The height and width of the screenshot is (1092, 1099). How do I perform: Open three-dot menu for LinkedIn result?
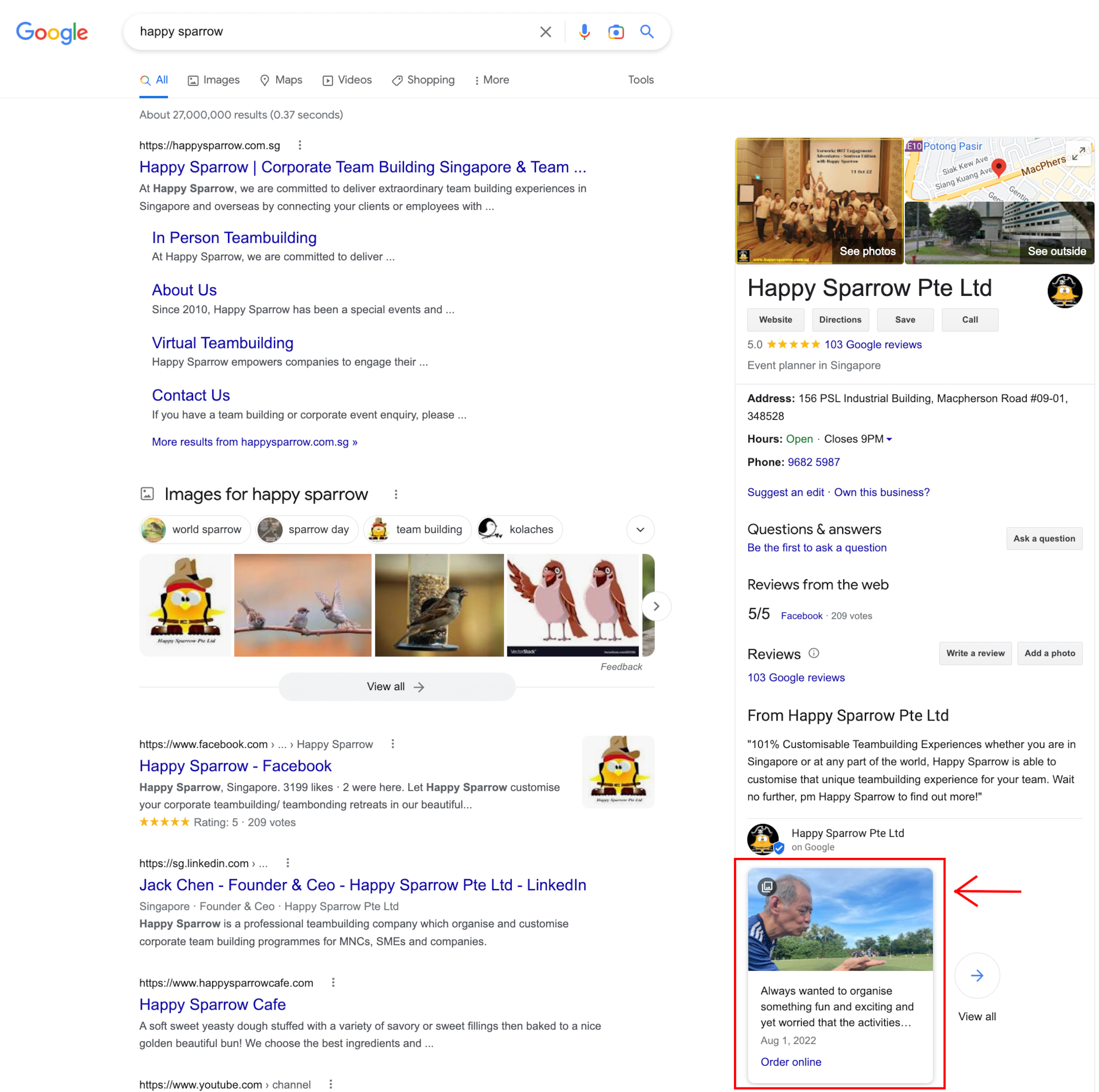(x=288, y=863)
